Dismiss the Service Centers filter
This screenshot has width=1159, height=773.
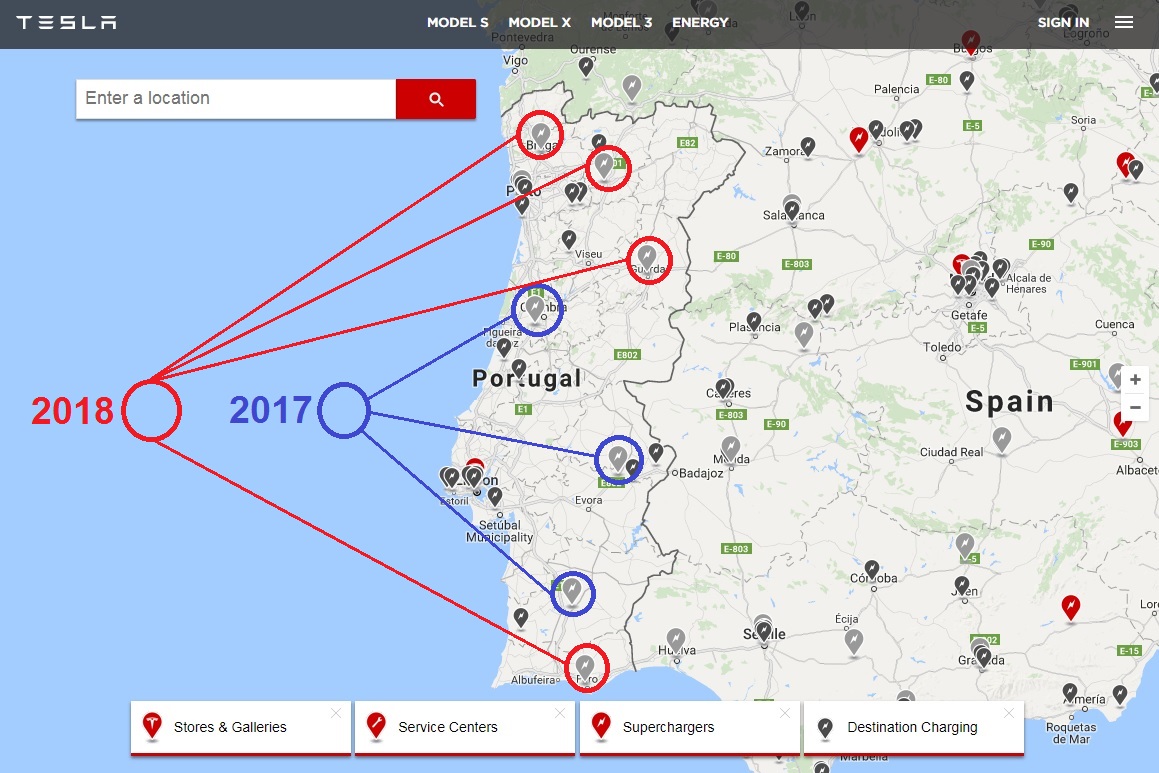click(560, 713)
